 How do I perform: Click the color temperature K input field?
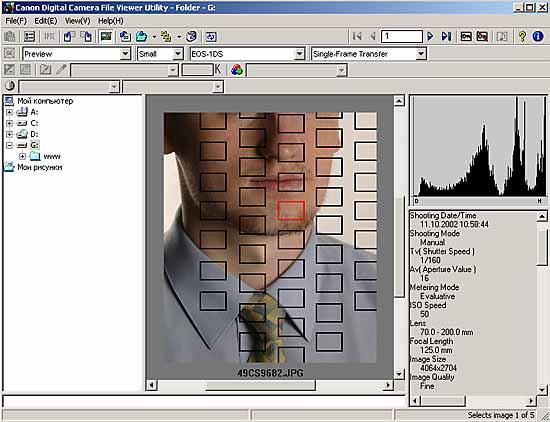click(197, 70)
